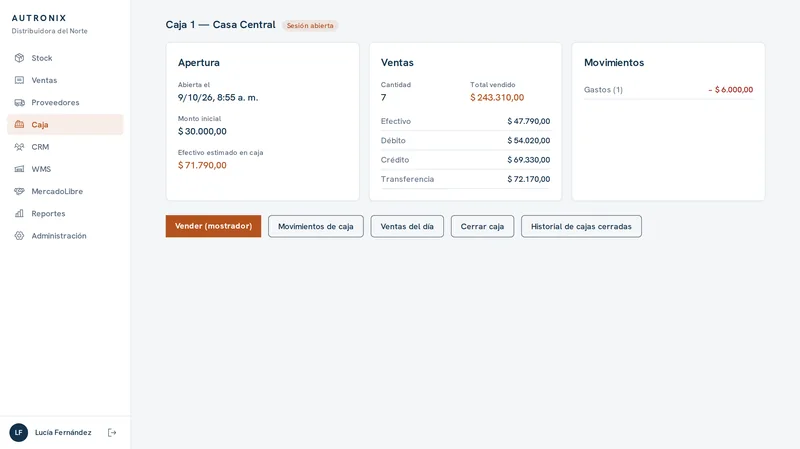Click the Movimientos card title
Image resolution: width=800 pixels, height=449 pixels.
[x=614, y=63]
